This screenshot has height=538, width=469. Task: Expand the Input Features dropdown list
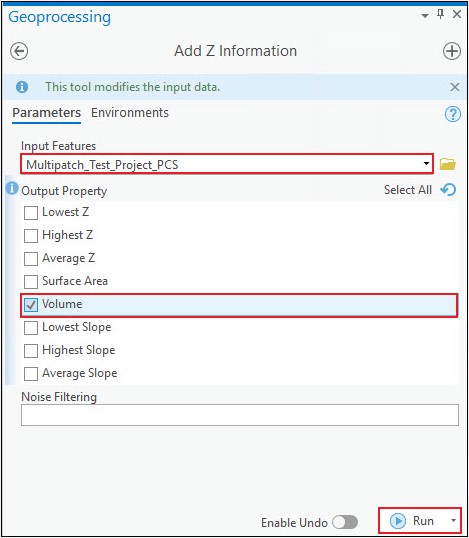[426, 163]
